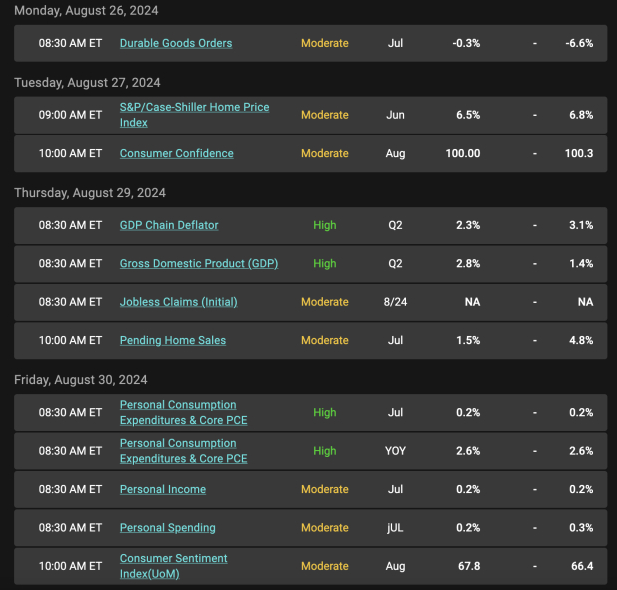
Task: Click the Thursday, August 29, 2024 header
Action: [x=90, y=193]
